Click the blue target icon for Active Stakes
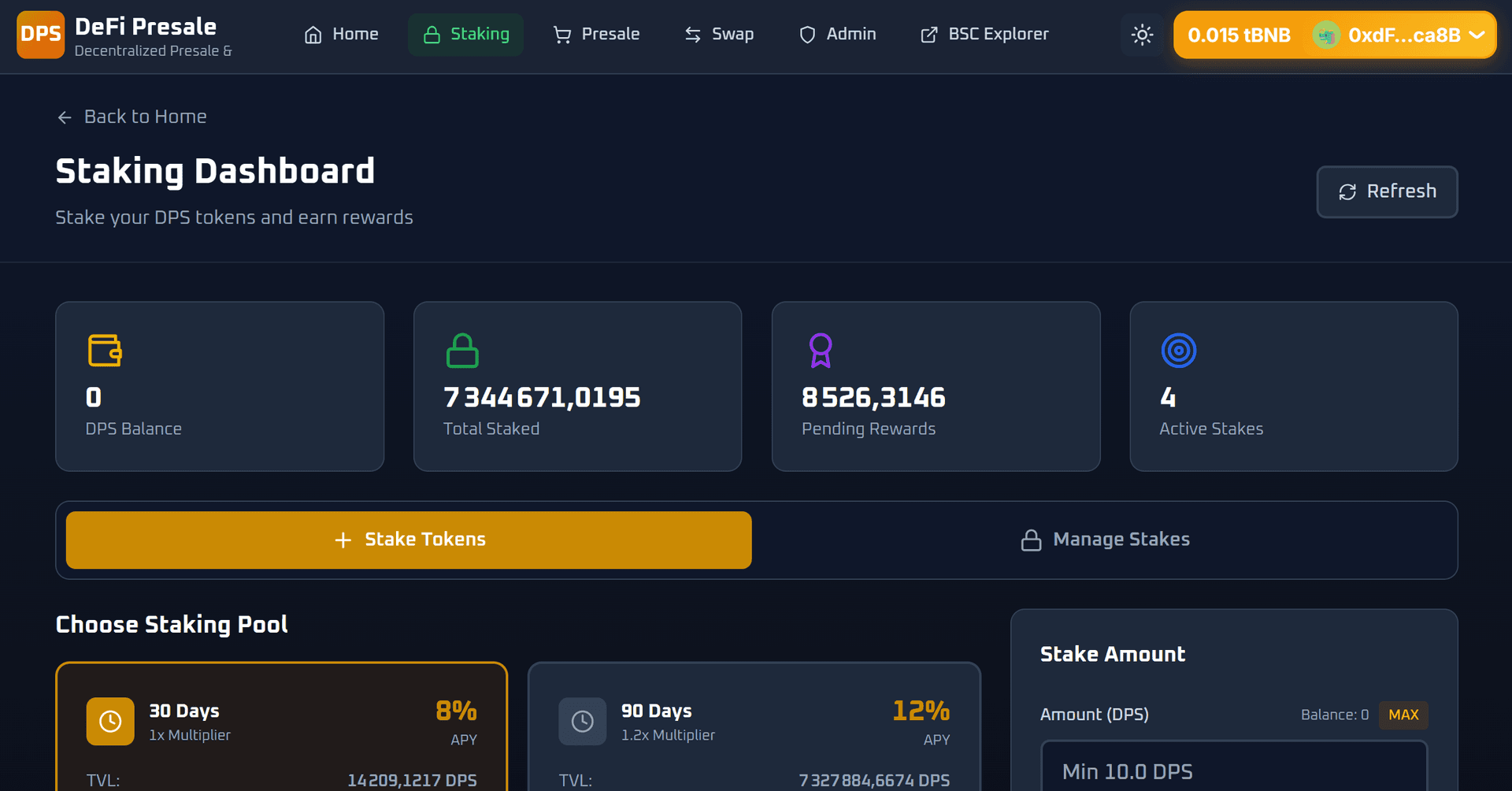The height and width of the screenshot is (791, 1512). click(x=1178, y=351)
